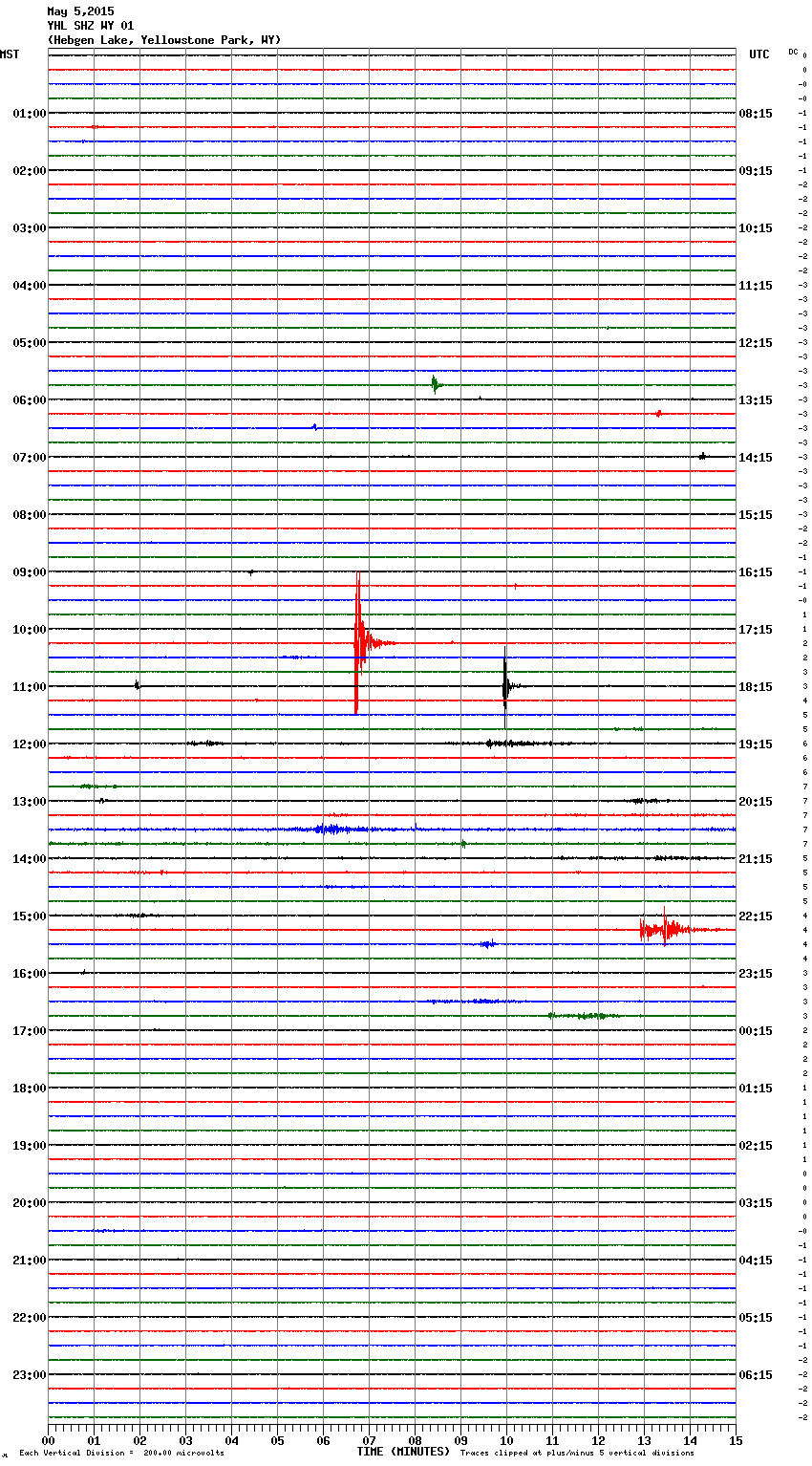Viewport: 812px width, 1466px height.
Task: Click the small green burst near minute 08
Action: (435, 384)
